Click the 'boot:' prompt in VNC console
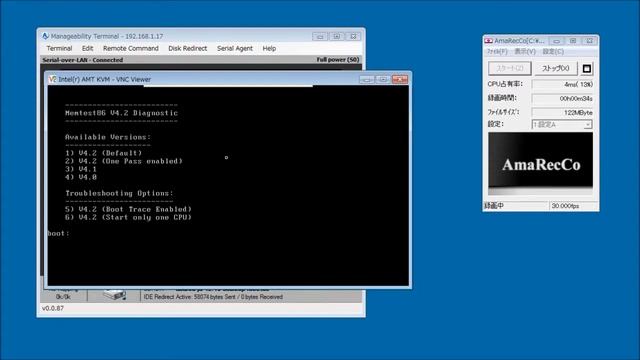The image size is (640, 360). click(58, 233)
